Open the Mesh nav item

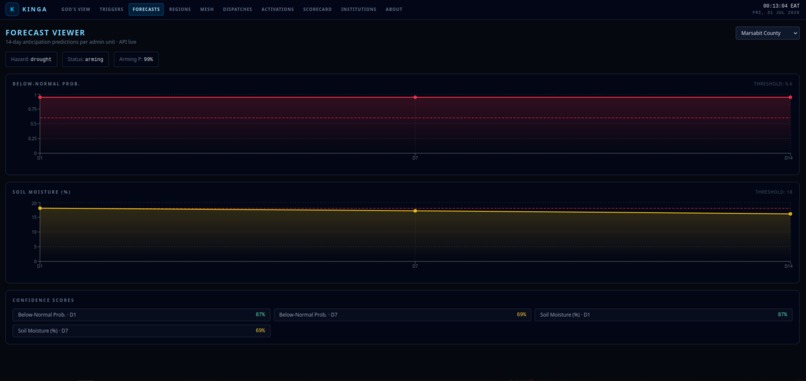pos(207,9)
